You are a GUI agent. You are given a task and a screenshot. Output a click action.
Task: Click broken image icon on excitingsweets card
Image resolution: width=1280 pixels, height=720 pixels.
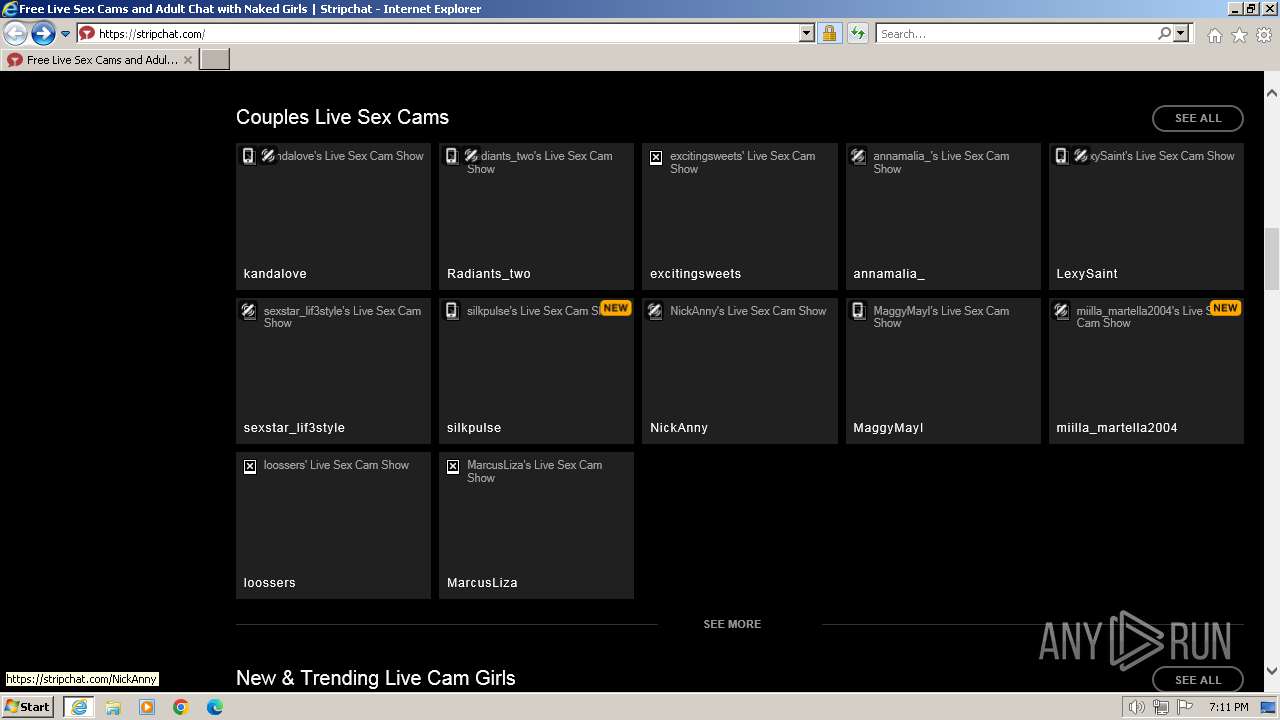pos(656,158)
